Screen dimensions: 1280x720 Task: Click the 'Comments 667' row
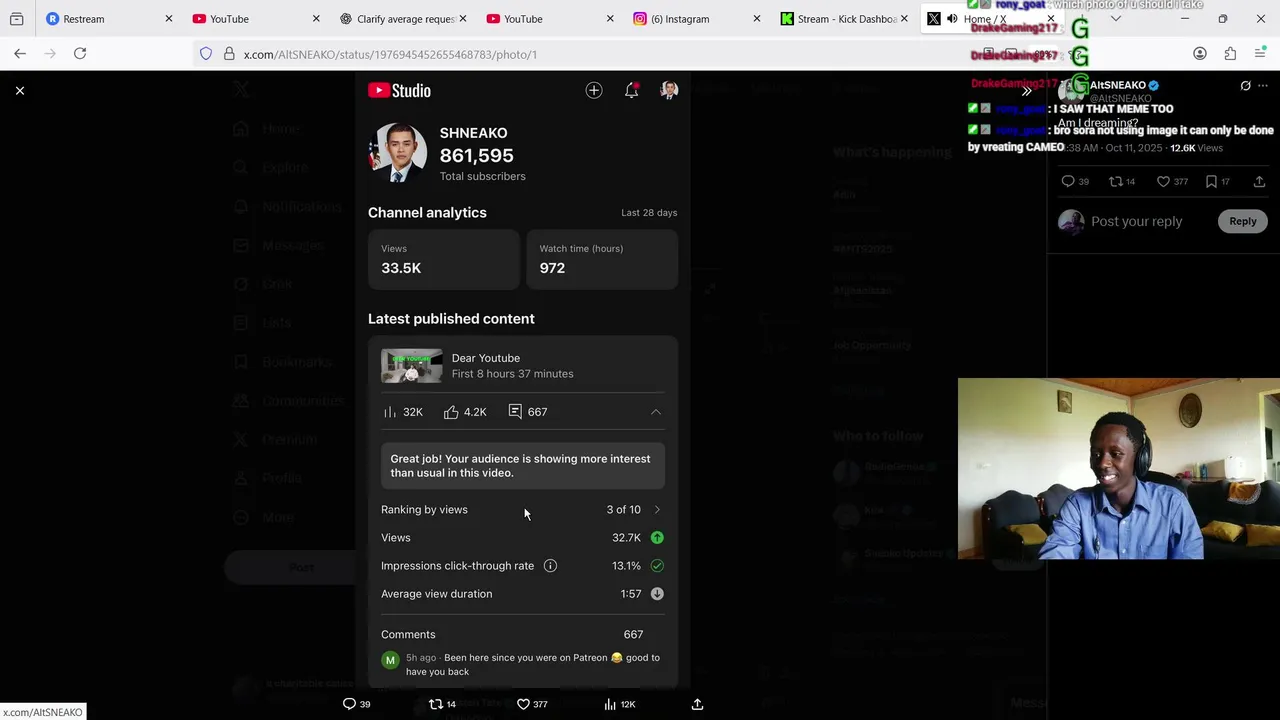click(522, 635)
